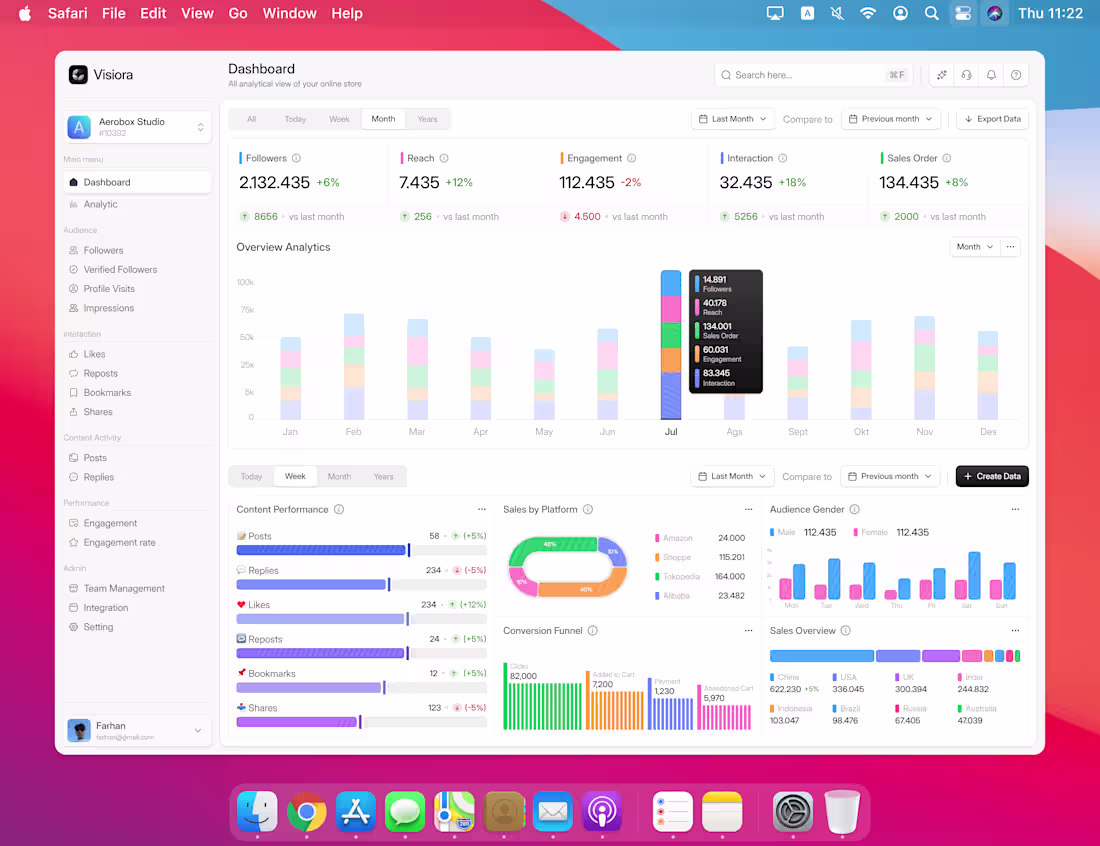
Task: Click the Impressions icon in the sidebar
Action: coord(73,308)
